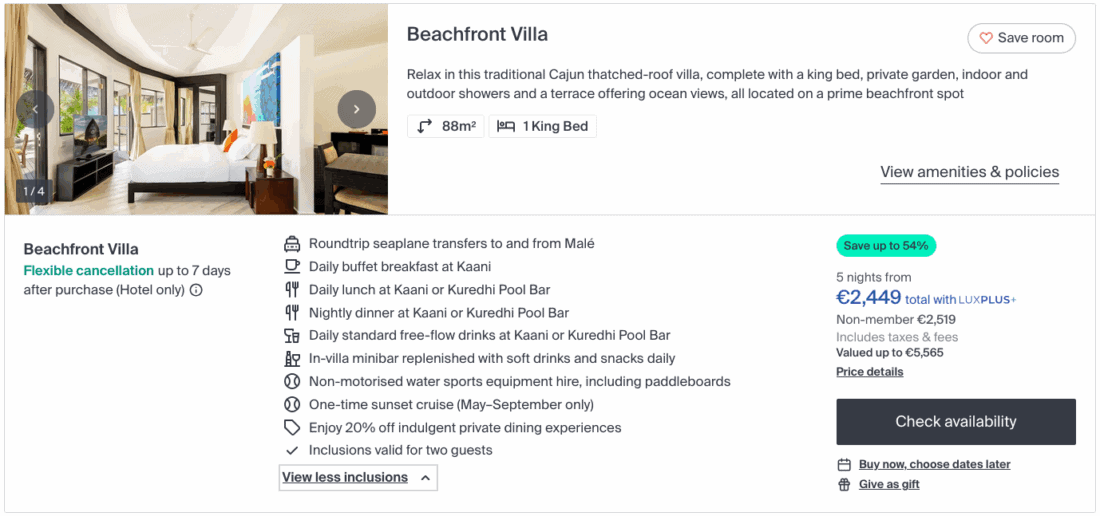Click info icon beside Hotel only cancellation

point(196,290)
